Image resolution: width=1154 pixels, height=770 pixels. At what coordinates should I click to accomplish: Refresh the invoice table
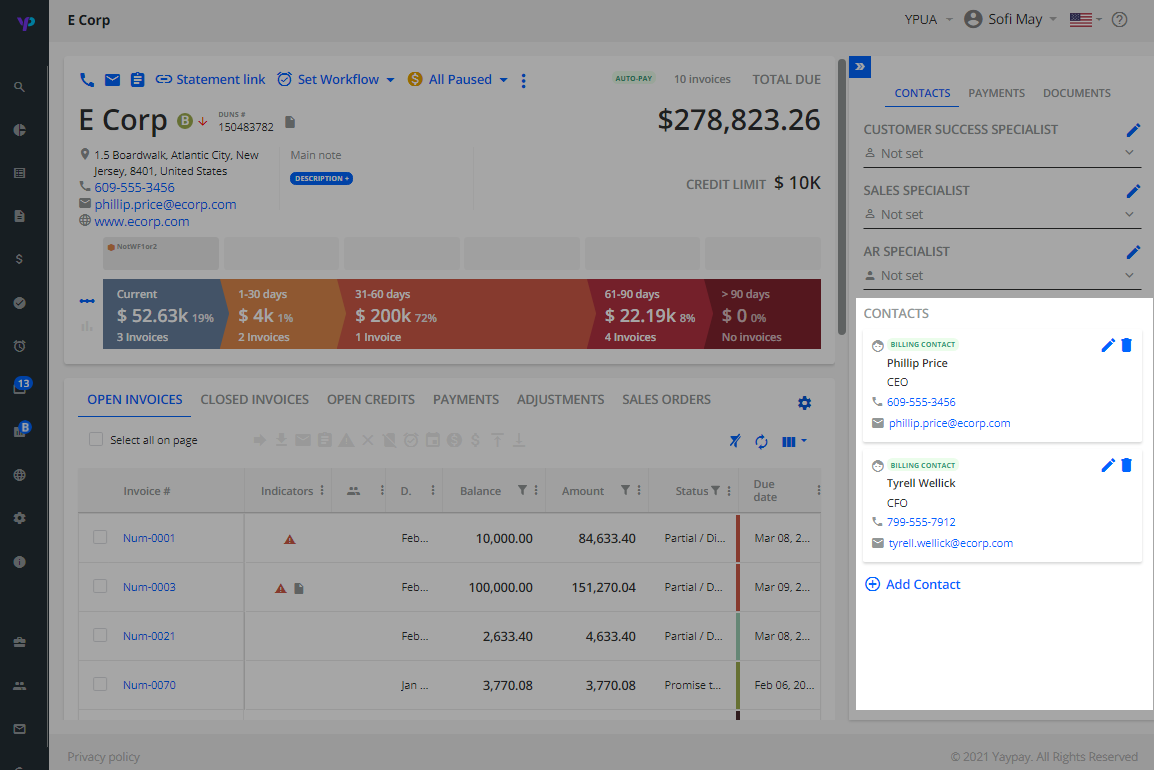click(x=761, y=442)
